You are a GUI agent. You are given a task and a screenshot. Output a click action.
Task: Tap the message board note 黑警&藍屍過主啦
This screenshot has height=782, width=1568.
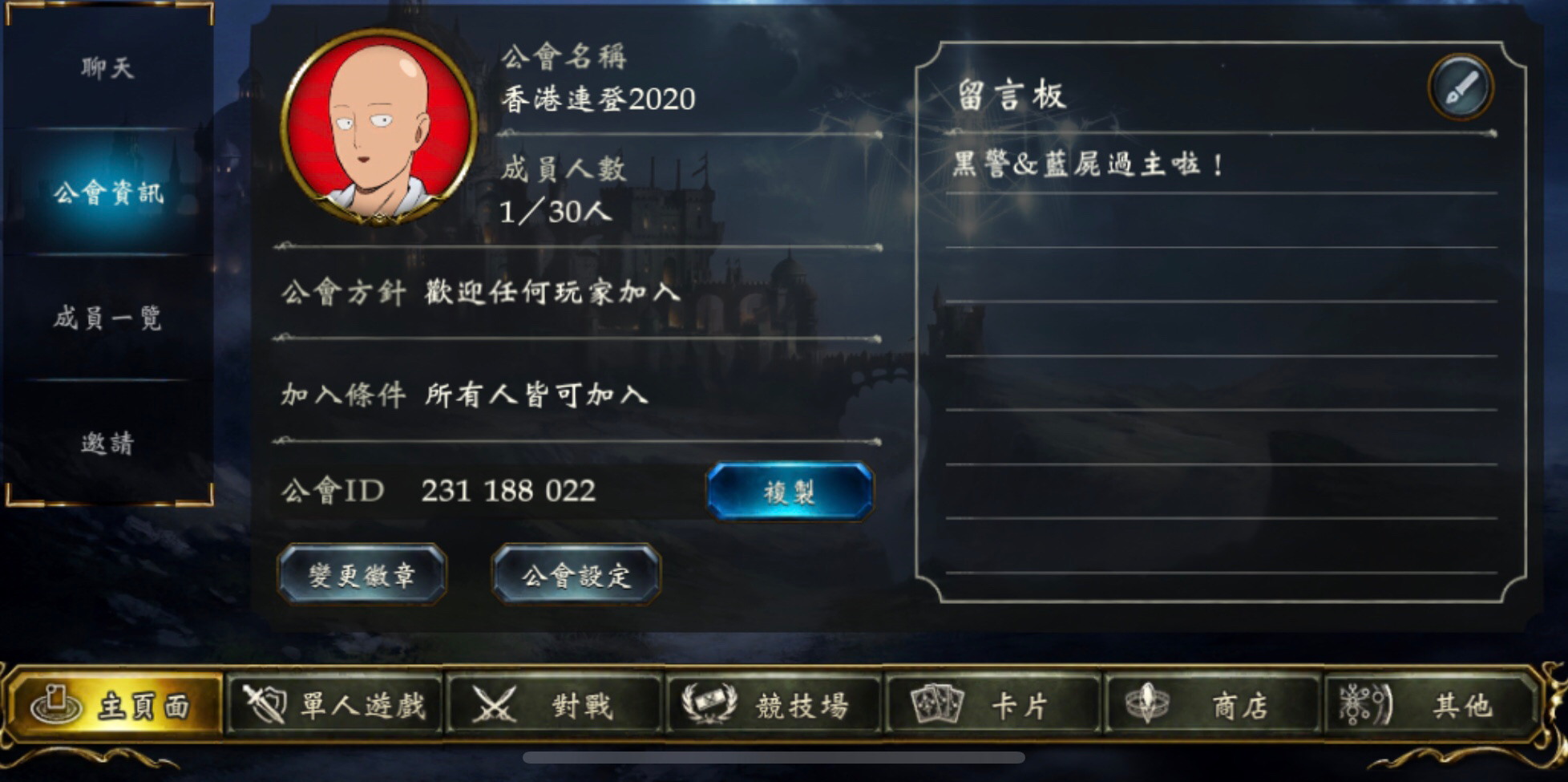pos(1087,164)
